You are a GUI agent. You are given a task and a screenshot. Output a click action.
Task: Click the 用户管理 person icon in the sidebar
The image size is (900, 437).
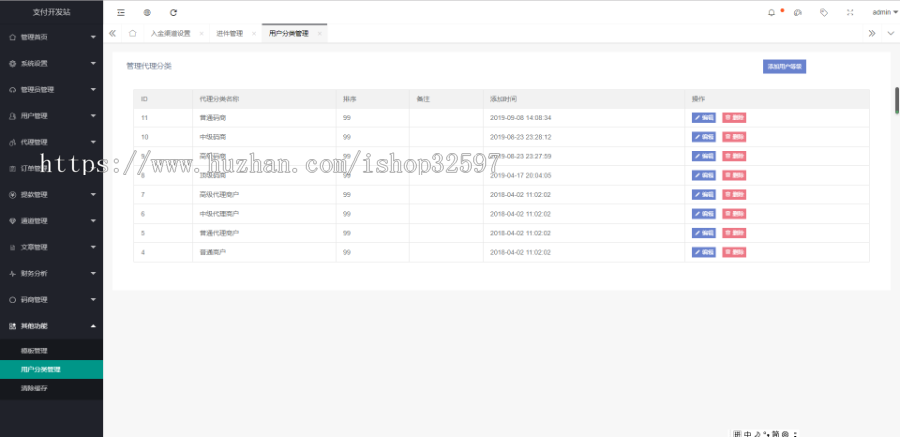[13, 116]
